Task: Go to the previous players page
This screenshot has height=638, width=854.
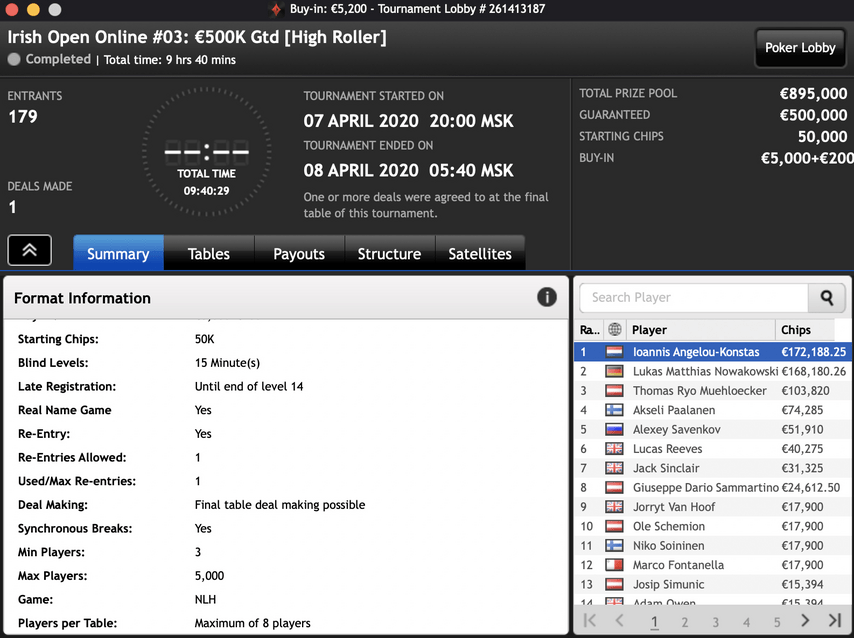Action: 619,621
